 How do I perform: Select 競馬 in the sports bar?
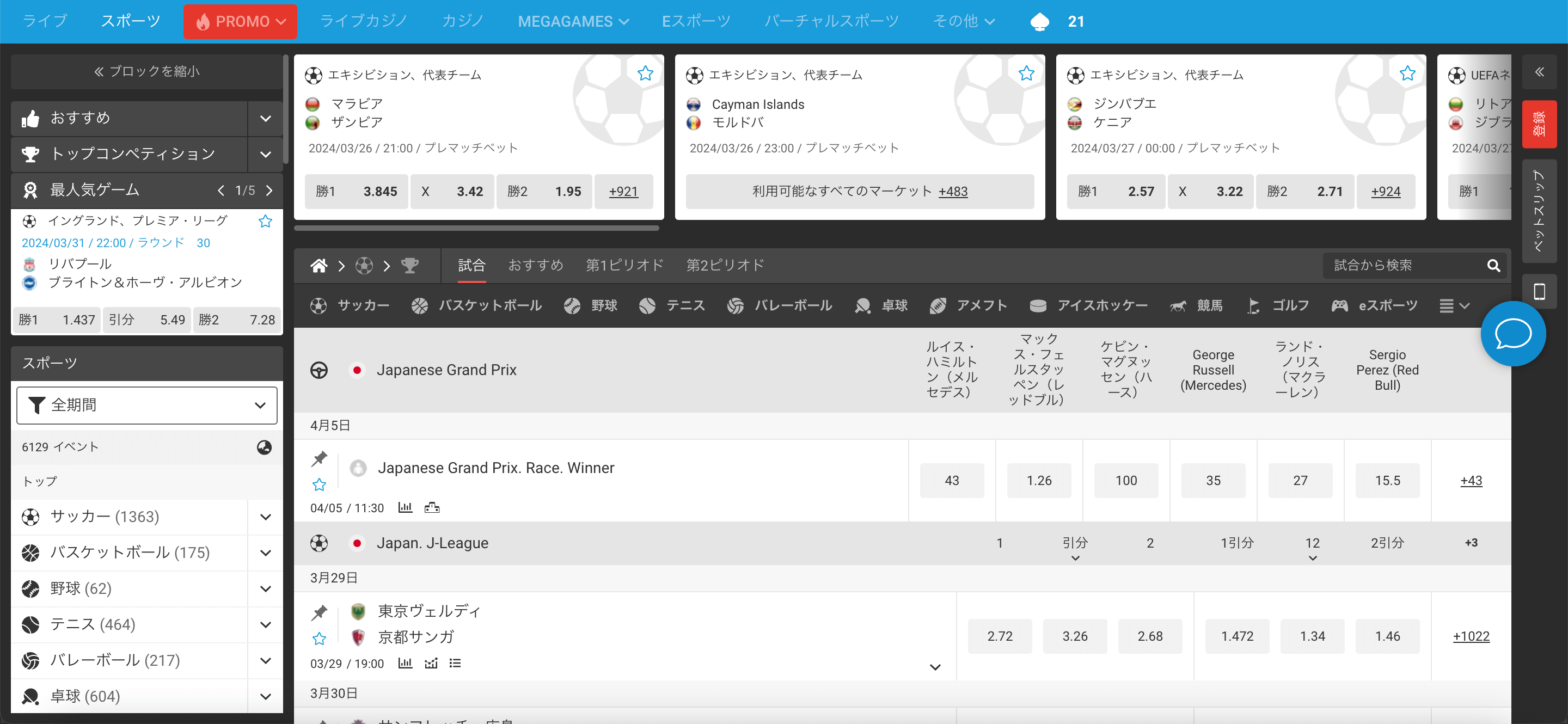tap(1196, 306)
